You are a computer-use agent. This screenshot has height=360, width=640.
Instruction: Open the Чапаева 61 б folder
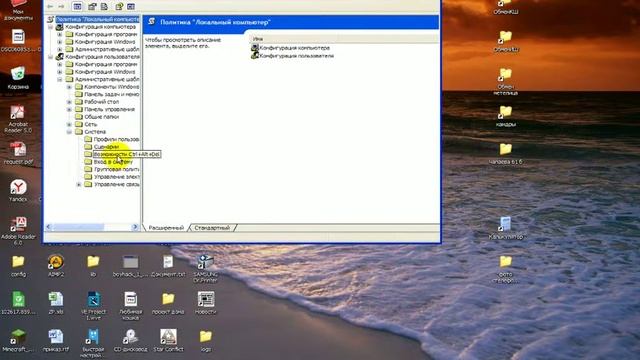[x=505, y=153]
